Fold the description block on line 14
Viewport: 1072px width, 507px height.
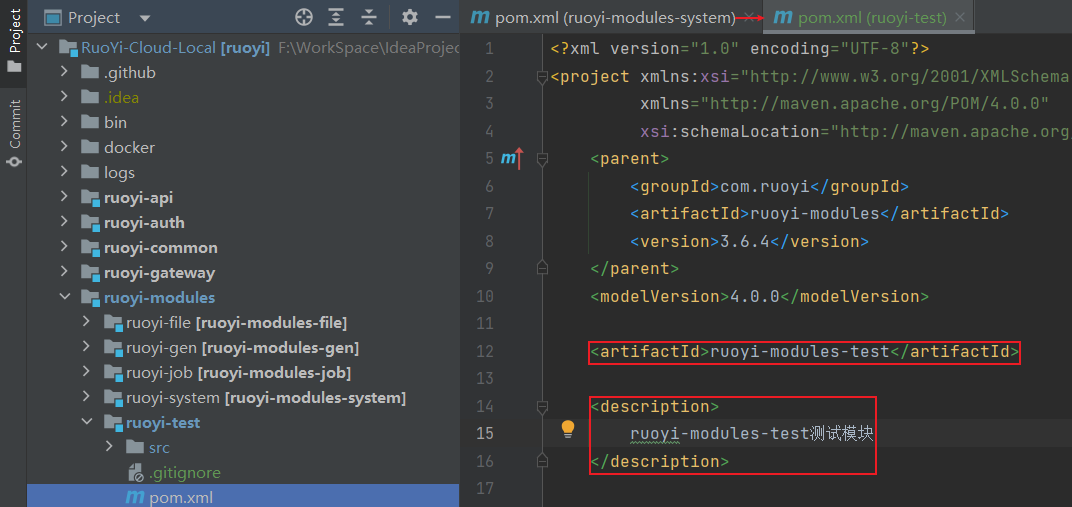coord(542,408)
